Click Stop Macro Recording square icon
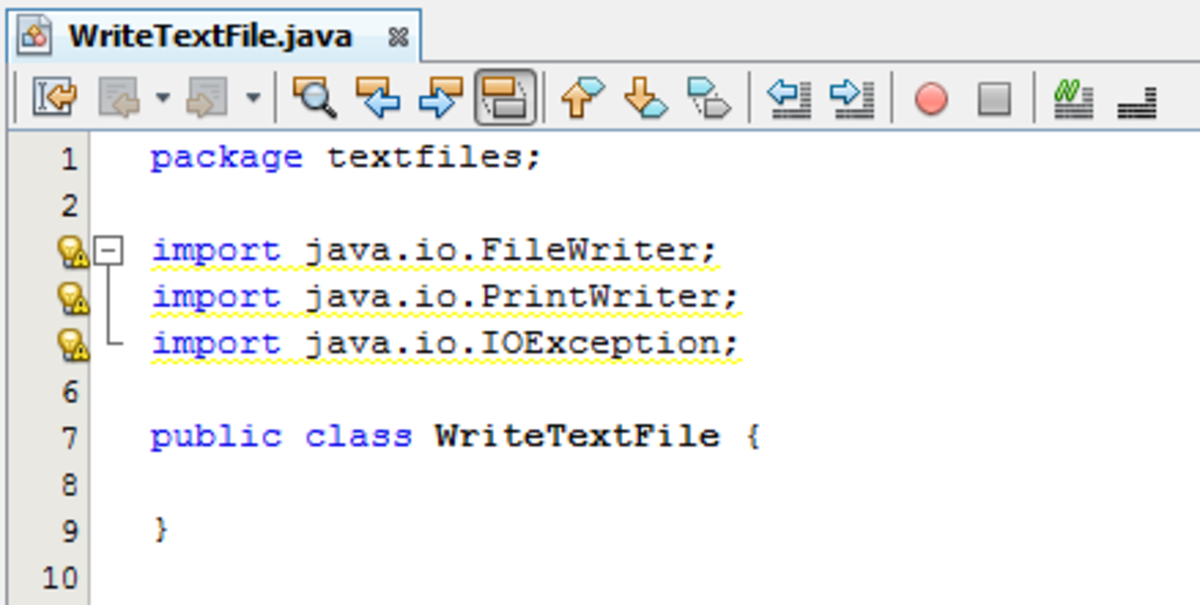This screenshot has width=1200, height=605. tap(994, 99)
